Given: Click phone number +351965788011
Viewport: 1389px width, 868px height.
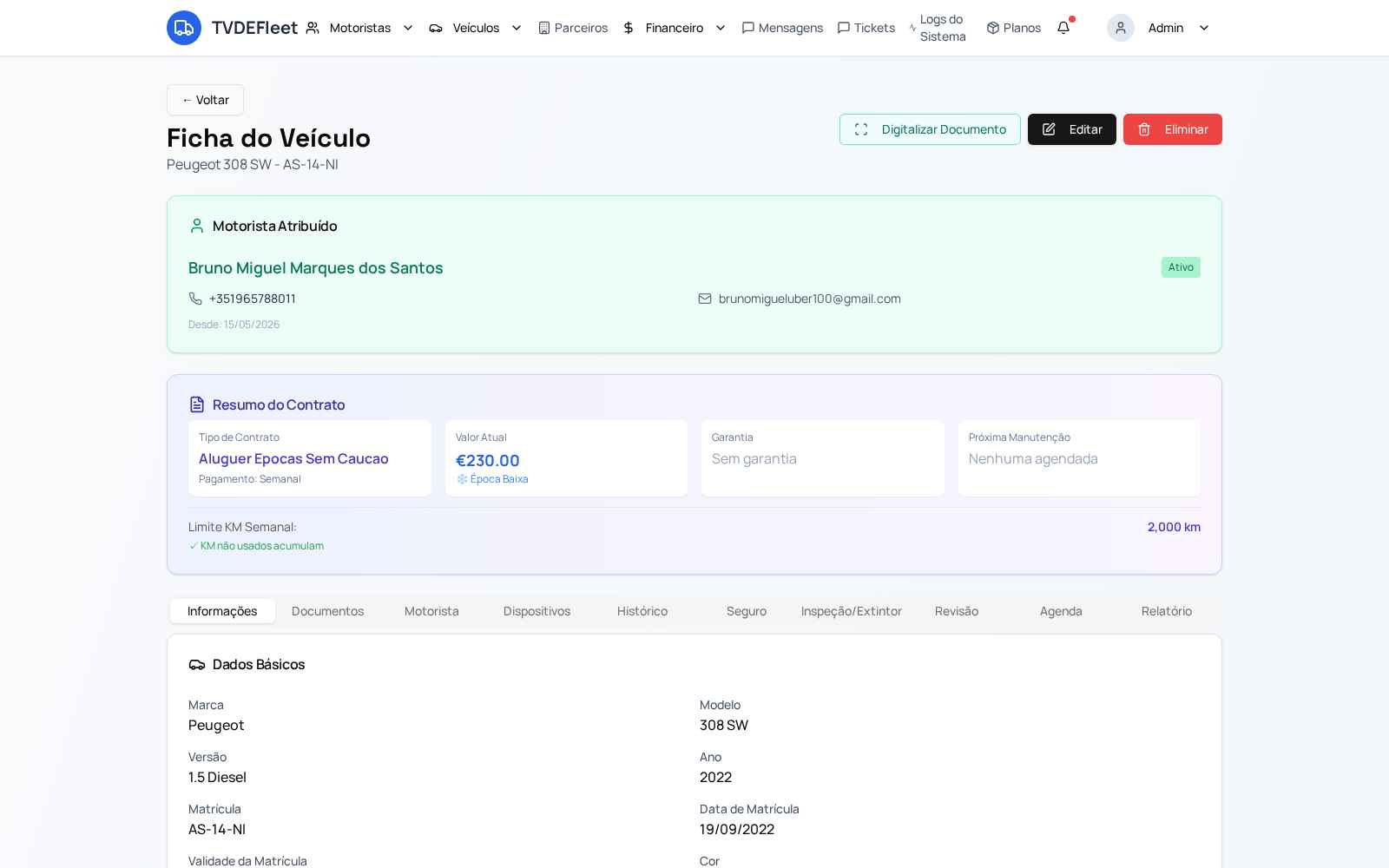Looking at the screenshot, I should coord(253,299).
